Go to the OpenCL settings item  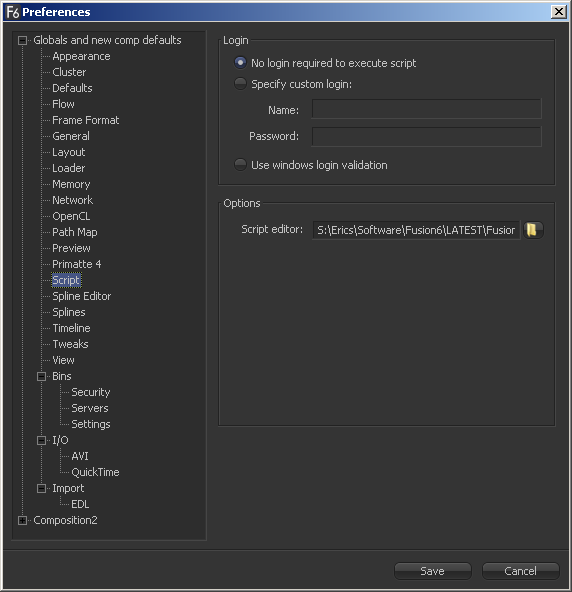click(71, 216)
